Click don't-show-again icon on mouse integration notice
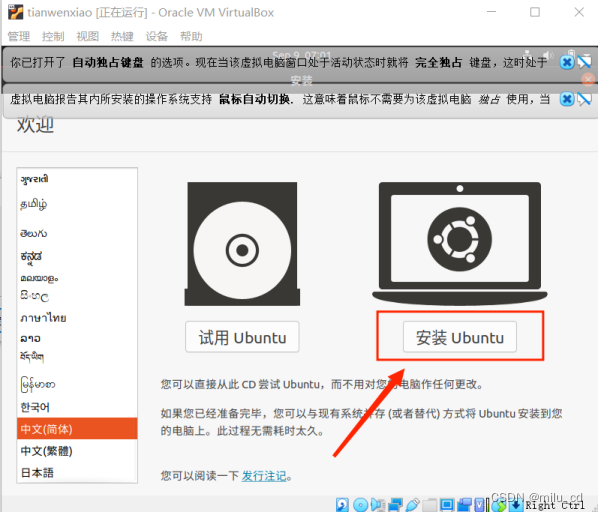This screenshot has height=513, width=598. click(584, 100)
